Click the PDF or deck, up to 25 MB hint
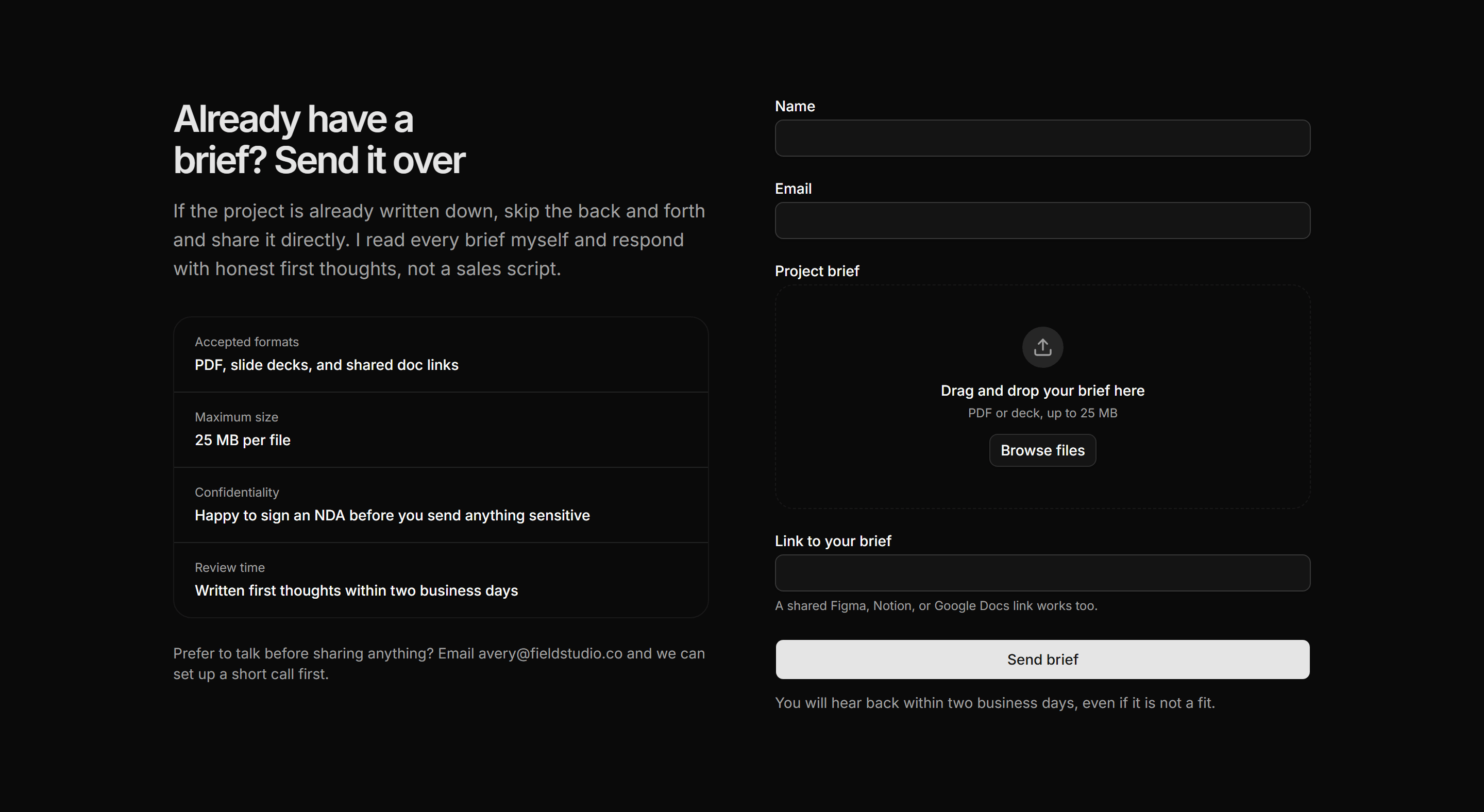 tap(1042, 413)
